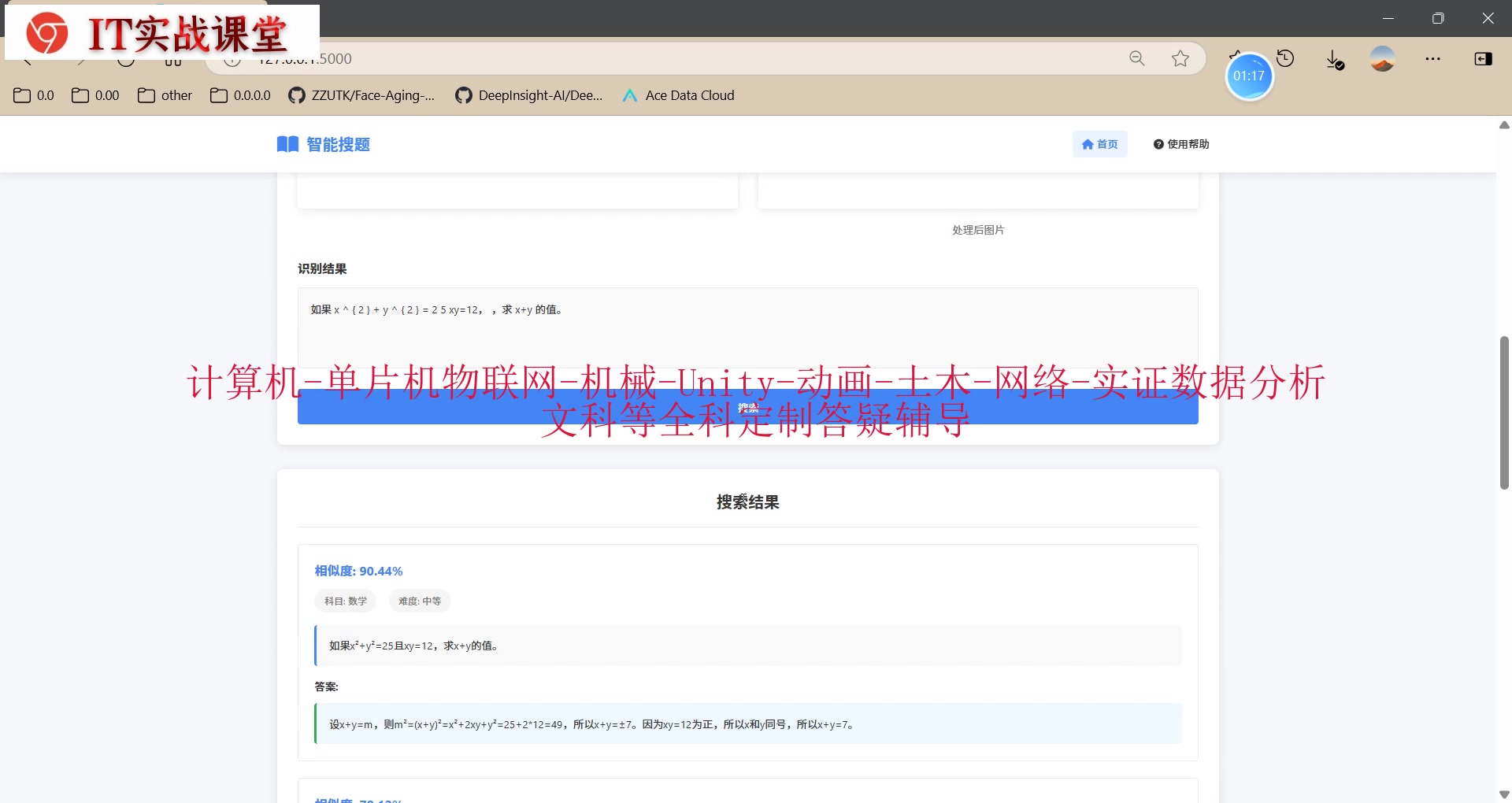Screen dimensions: 1512x803
Task: Go to 首页 nav tab
Action: pyautogui.click(x=1099, y=144)
